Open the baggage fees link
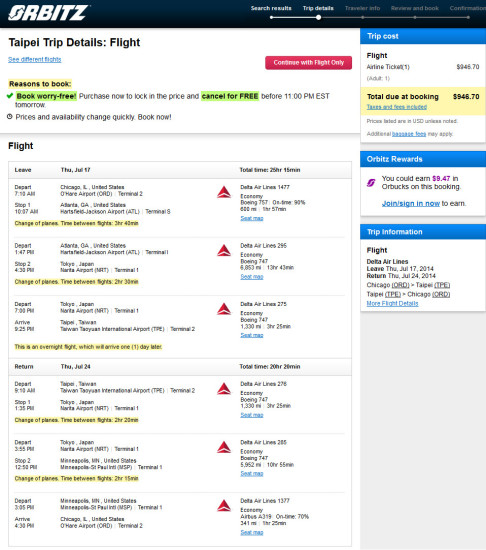486x550 pixels. pos(409,134)
